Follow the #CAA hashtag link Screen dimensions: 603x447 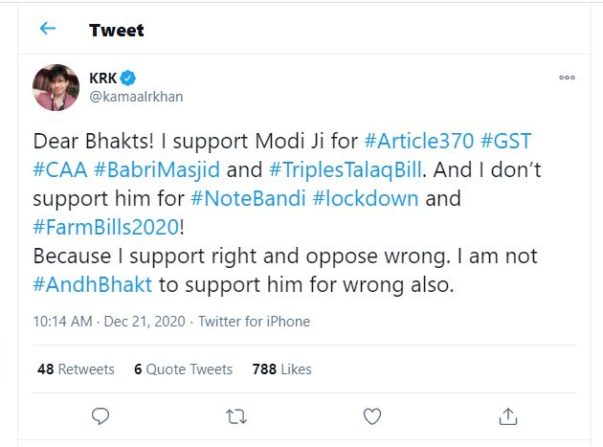tap(60, 170)
